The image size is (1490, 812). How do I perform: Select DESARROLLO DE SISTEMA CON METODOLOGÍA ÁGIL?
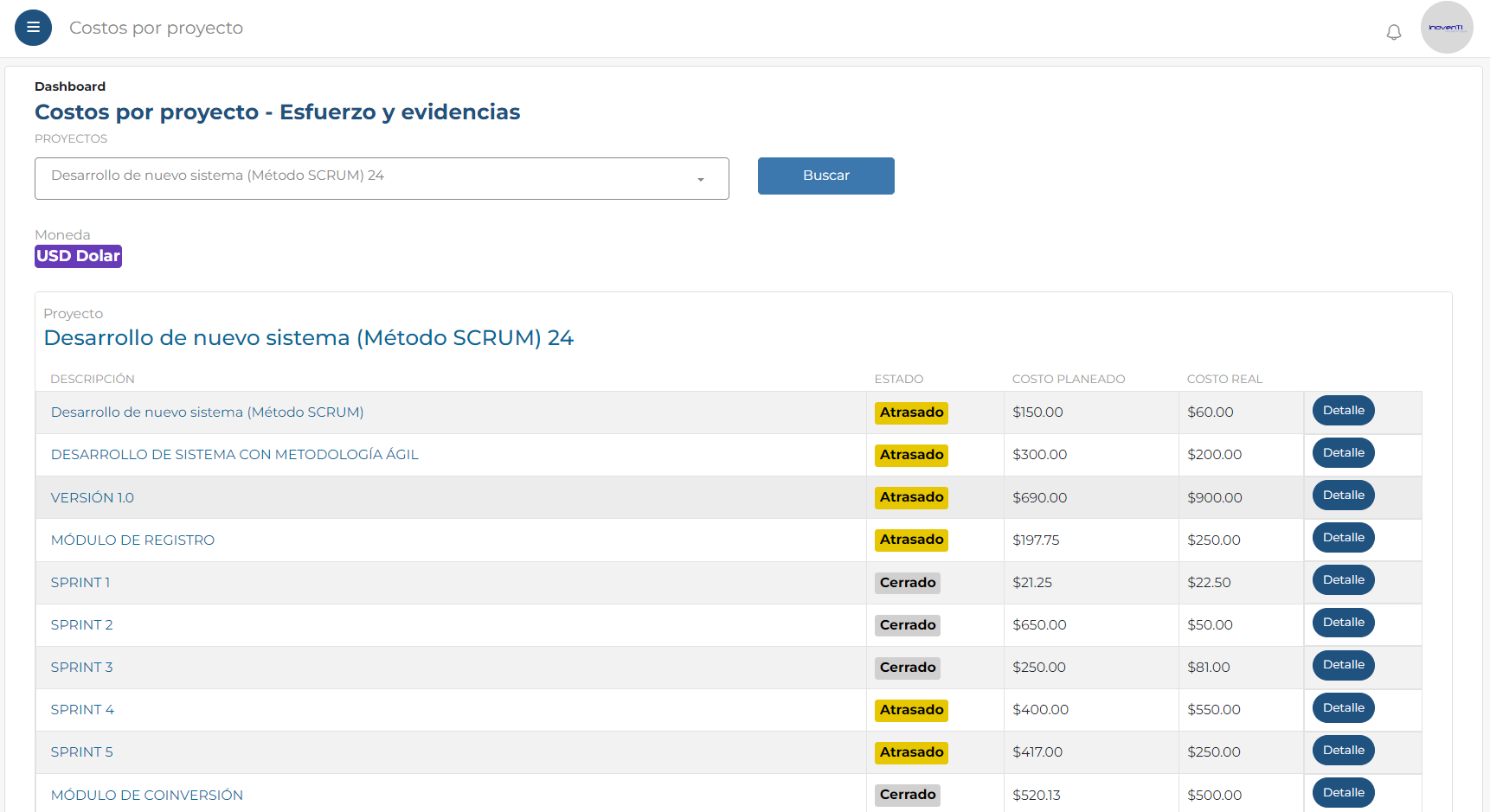[234, 455]
